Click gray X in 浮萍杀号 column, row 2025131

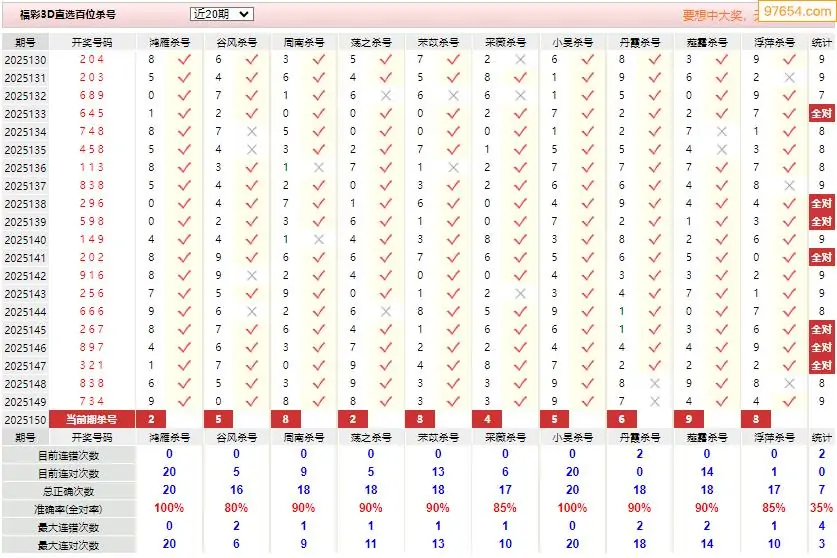789,77
